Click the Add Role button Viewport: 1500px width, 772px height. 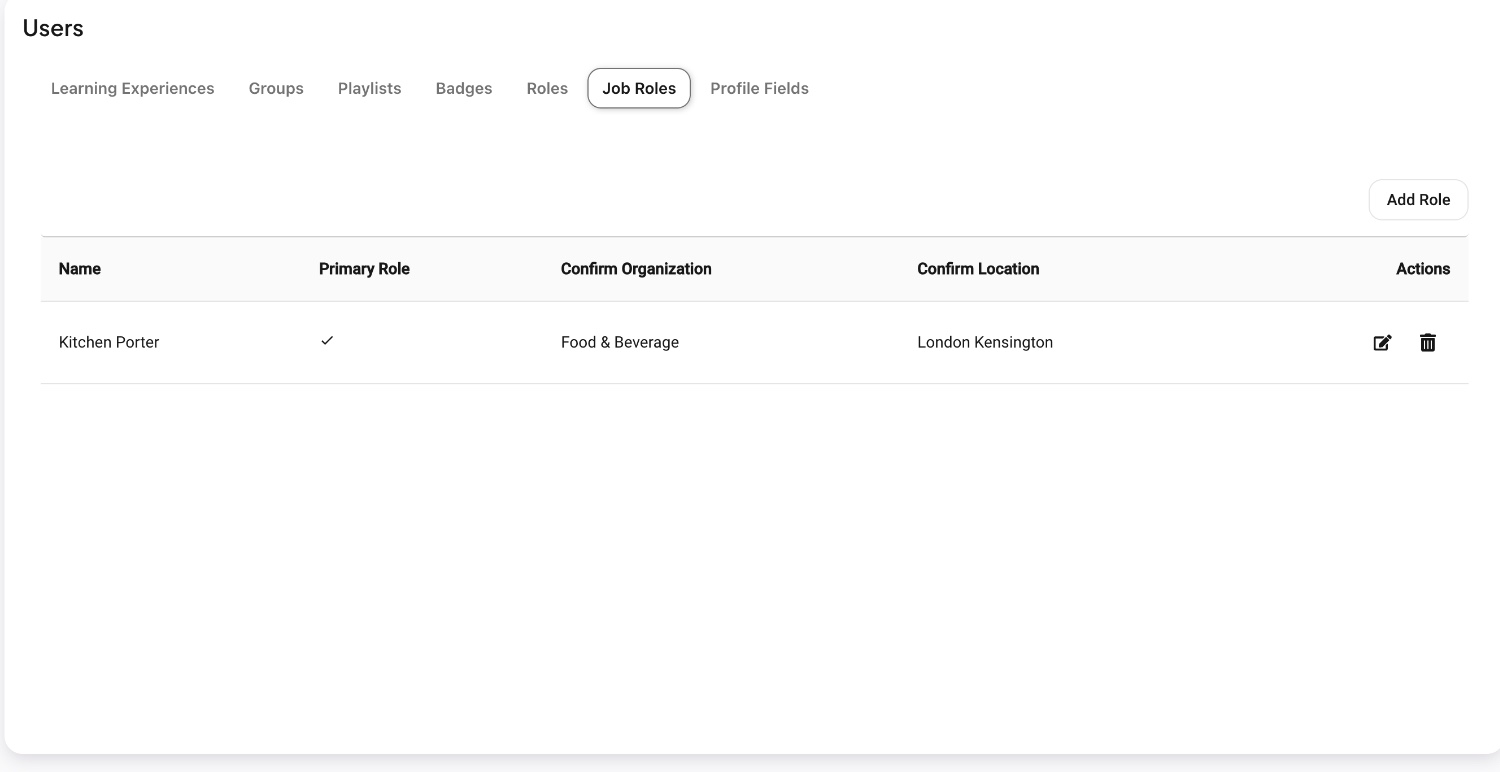pyautogui.click(x=1418, y=200)
